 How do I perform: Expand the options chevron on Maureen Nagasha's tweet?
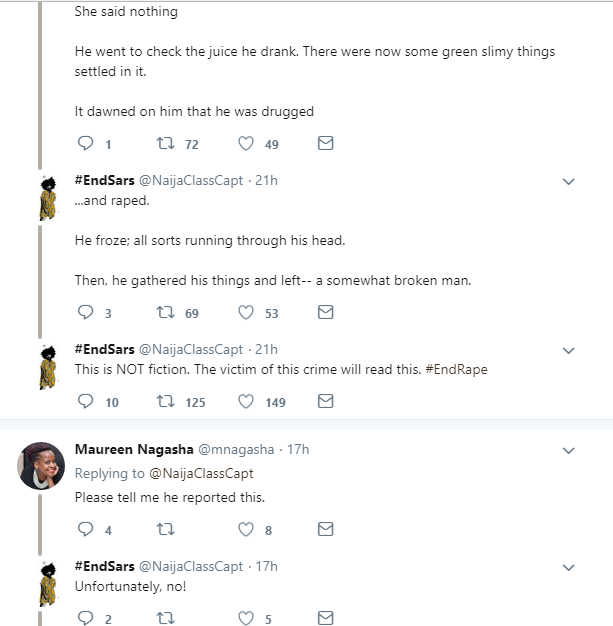tap(569, 451)
